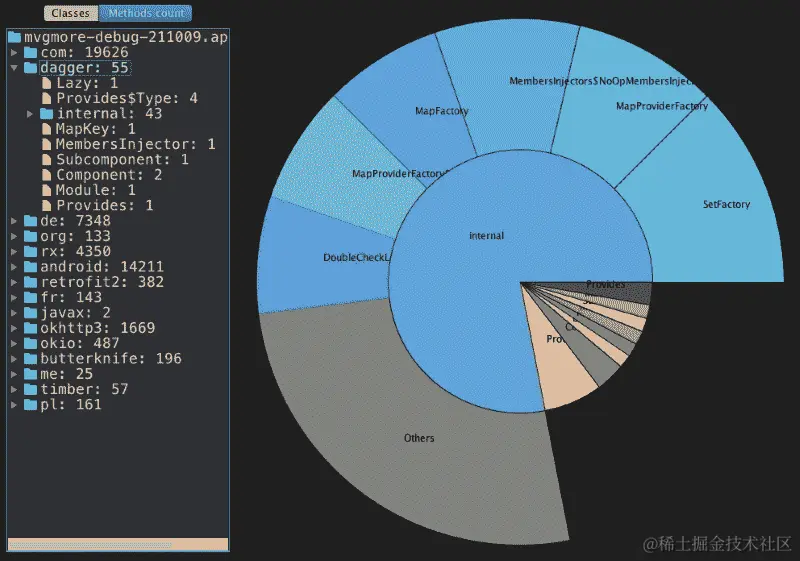Expand the okio folder arrow
The width and height of the screenshot is (800, 561).
point(14,343)
